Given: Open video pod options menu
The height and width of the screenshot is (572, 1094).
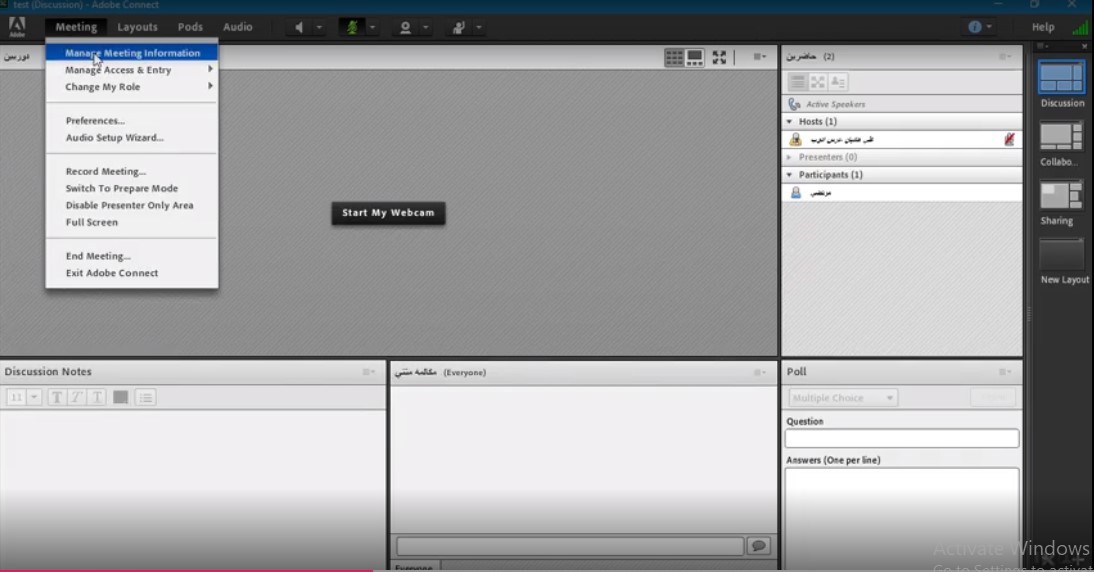Looking at the screenshot, I should point(760,57).
